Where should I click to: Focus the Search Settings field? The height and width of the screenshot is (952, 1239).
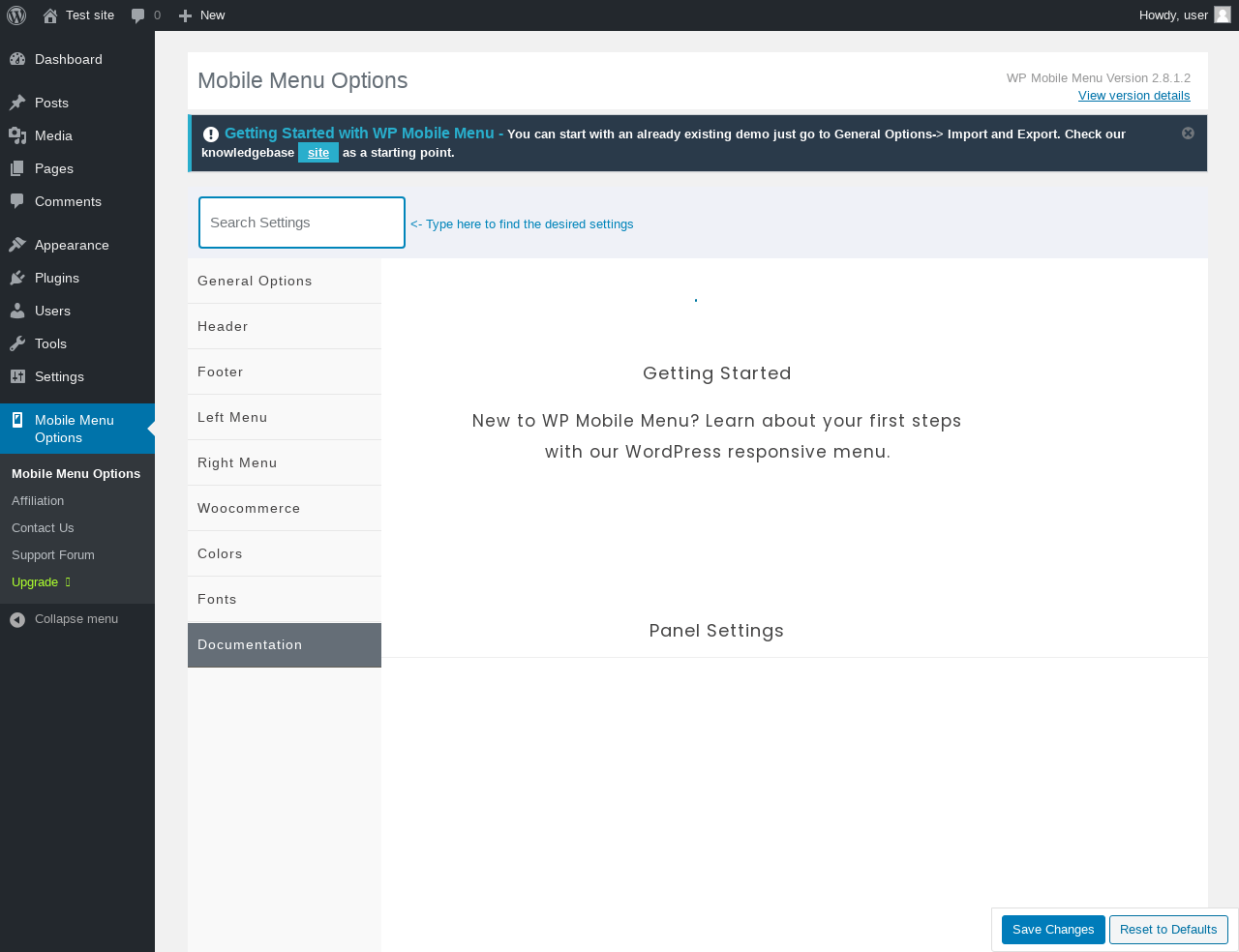click(302, 223)
